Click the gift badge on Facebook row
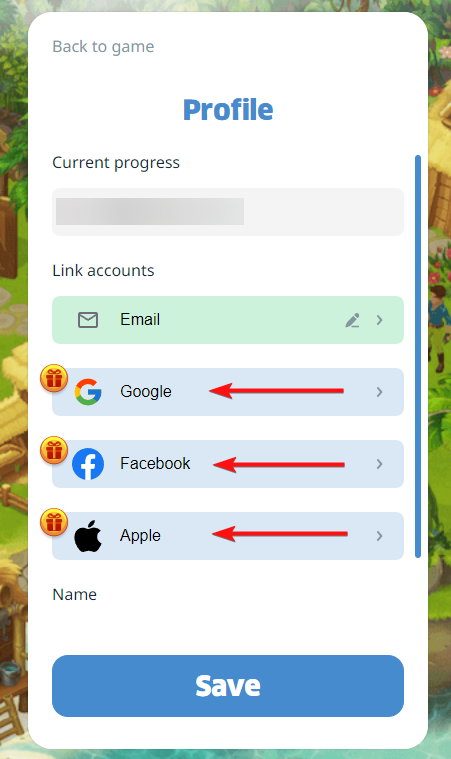The height and width of the screenshot is (759, 451). (x=54, y=450)
